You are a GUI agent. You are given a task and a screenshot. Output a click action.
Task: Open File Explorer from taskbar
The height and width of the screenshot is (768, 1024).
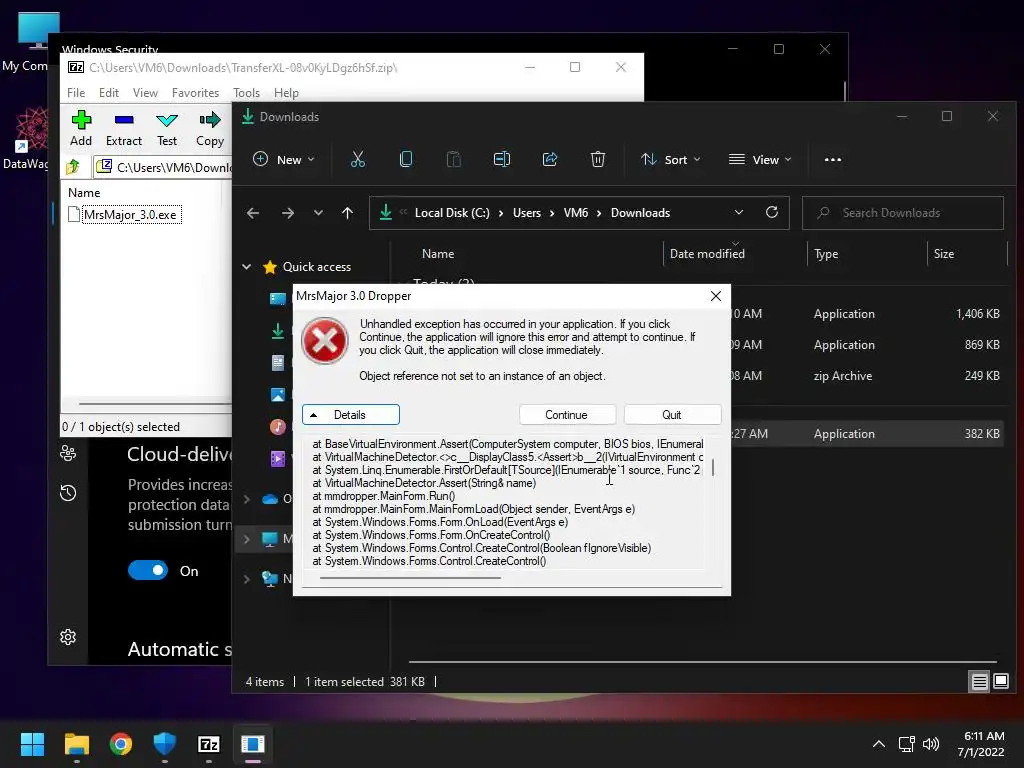pyautogui.click(x=76, y=744)
